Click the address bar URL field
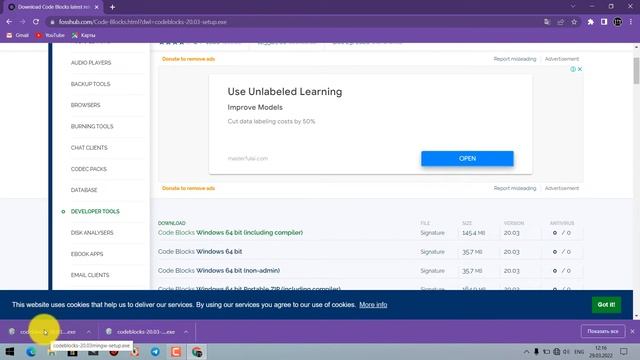The image size is (640, 360). (294, 22)
